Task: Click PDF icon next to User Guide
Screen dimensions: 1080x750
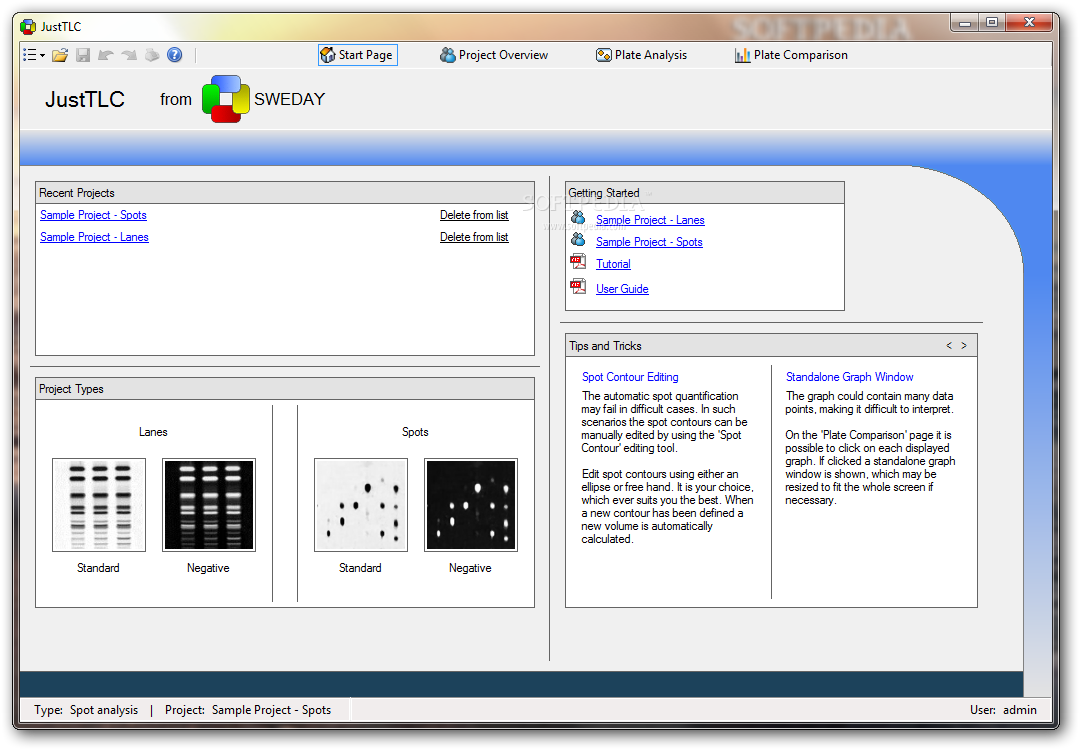Action: [x=578, y=287]
